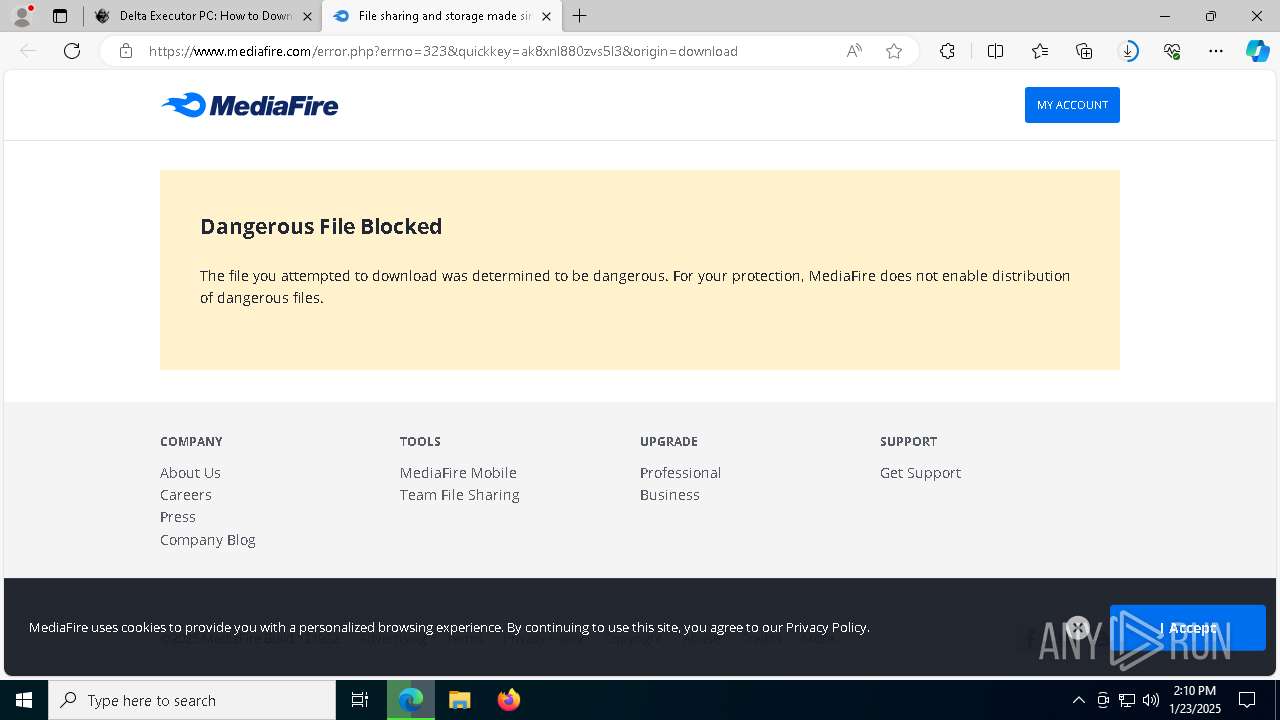Viewport: 1280px width, 720px height.
Task: Activate the Read aloud icon
Action: click(854, 51)
